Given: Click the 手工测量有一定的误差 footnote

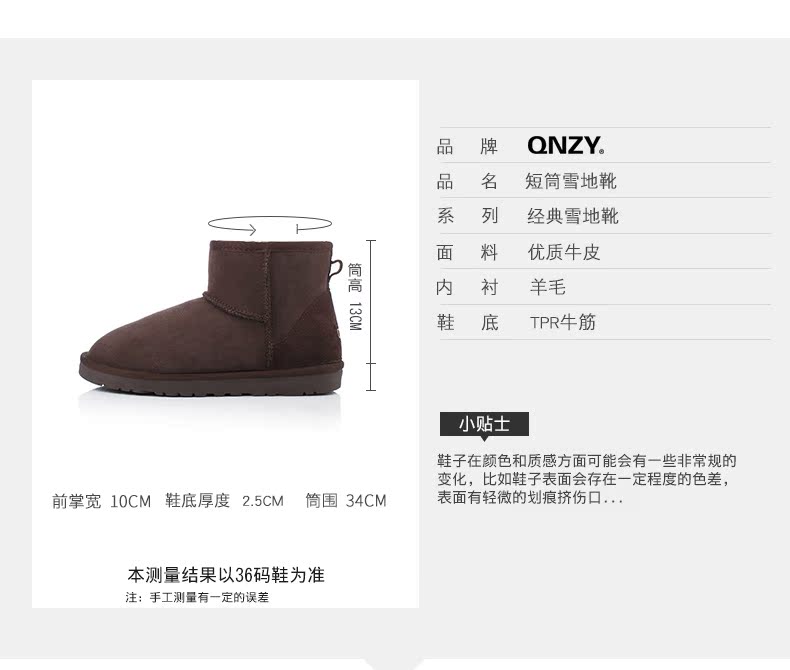Looking at the screenshot, I should pos(197,597).
